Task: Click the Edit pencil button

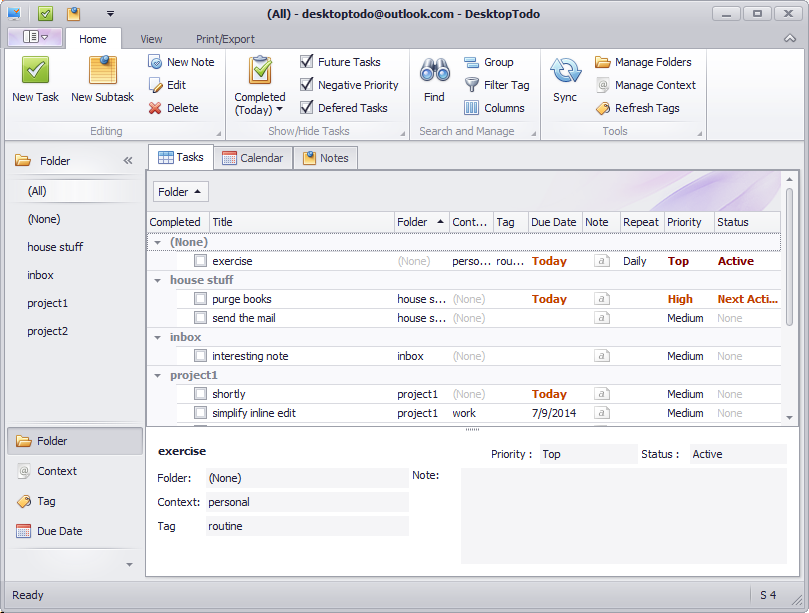Action: pyautogui.click(x=167, y=85)
